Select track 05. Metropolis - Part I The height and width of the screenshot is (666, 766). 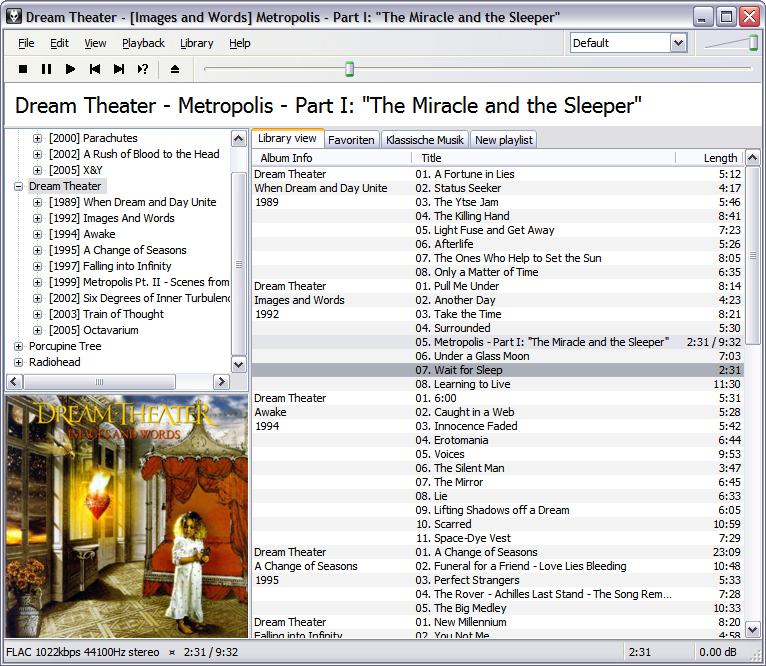click(498, 342)
